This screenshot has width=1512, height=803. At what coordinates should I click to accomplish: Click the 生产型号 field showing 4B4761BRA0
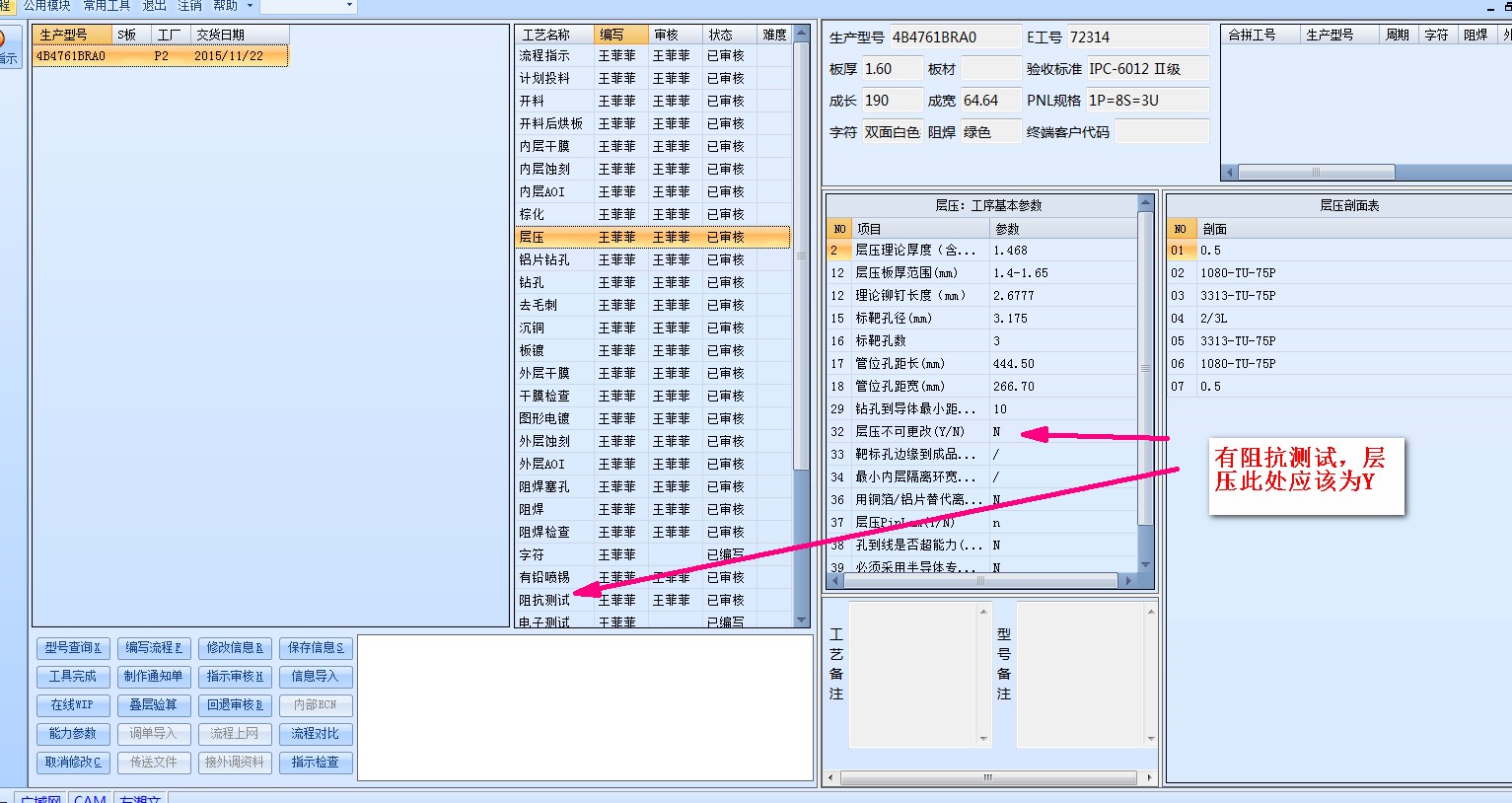[x=955, y=37]
